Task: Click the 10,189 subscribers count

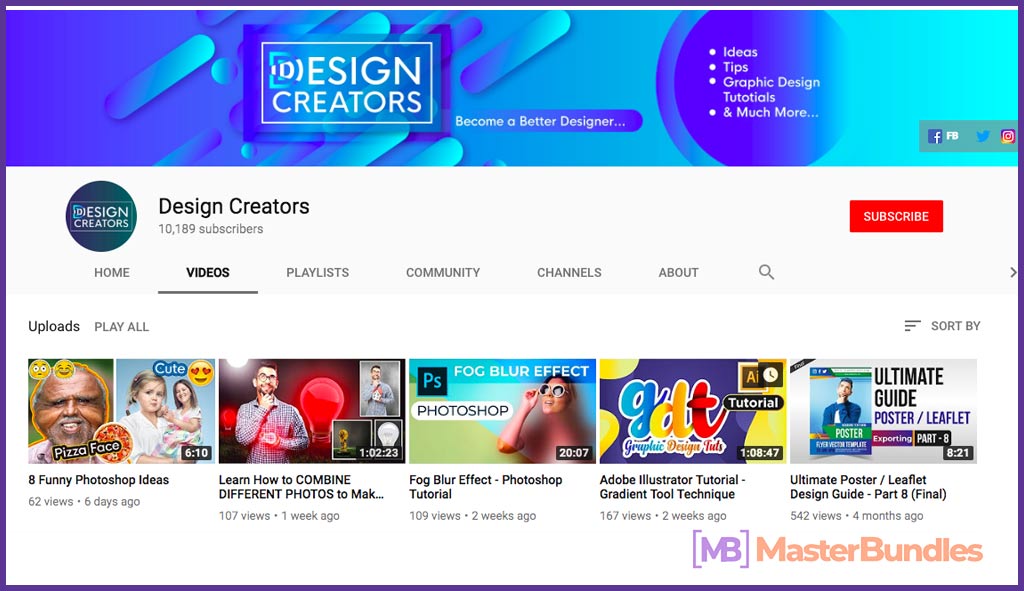Action: (x=211, y=229)
